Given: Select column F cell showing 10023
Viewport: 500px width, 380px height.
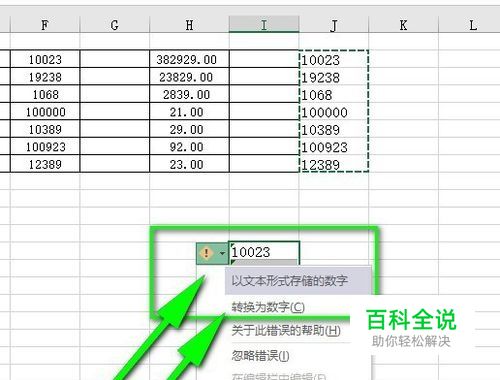Looking at the screenshot, I should click(x=45, y=59).
